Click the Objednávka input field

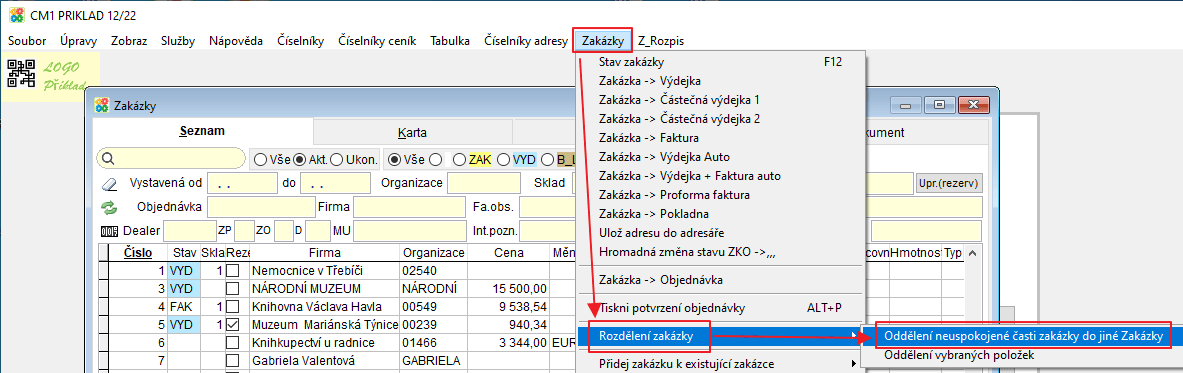(x=260, y=207)
